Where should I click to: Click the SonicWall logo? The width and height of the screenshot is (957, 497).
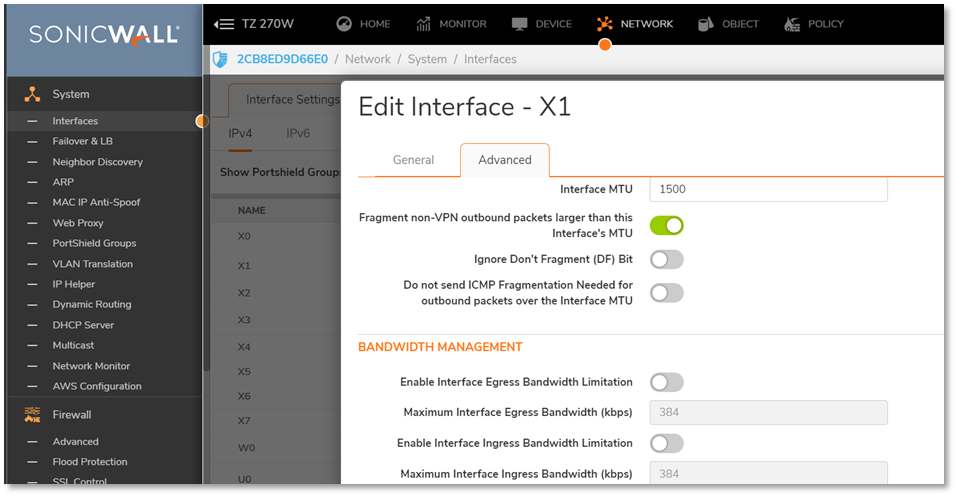[x=104, y=35]
